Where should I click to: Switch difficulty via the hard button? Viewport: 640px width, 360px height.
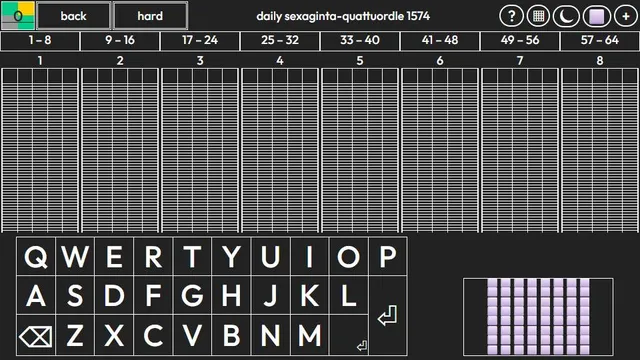(x=150, y=16)
